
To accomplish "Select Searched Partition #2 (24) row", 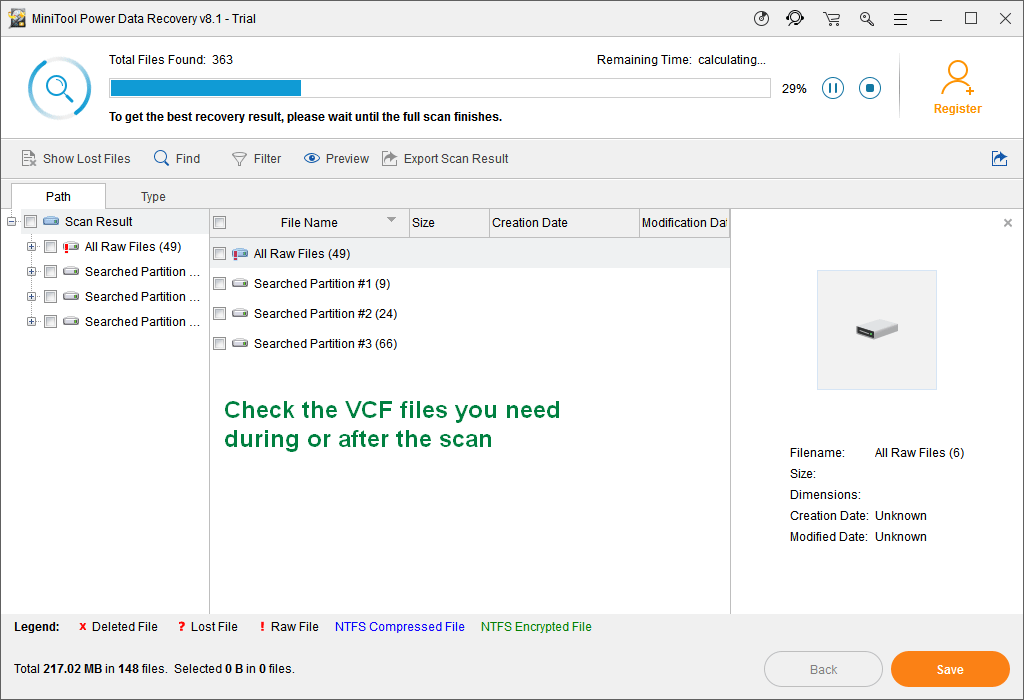I will [470, 313].
